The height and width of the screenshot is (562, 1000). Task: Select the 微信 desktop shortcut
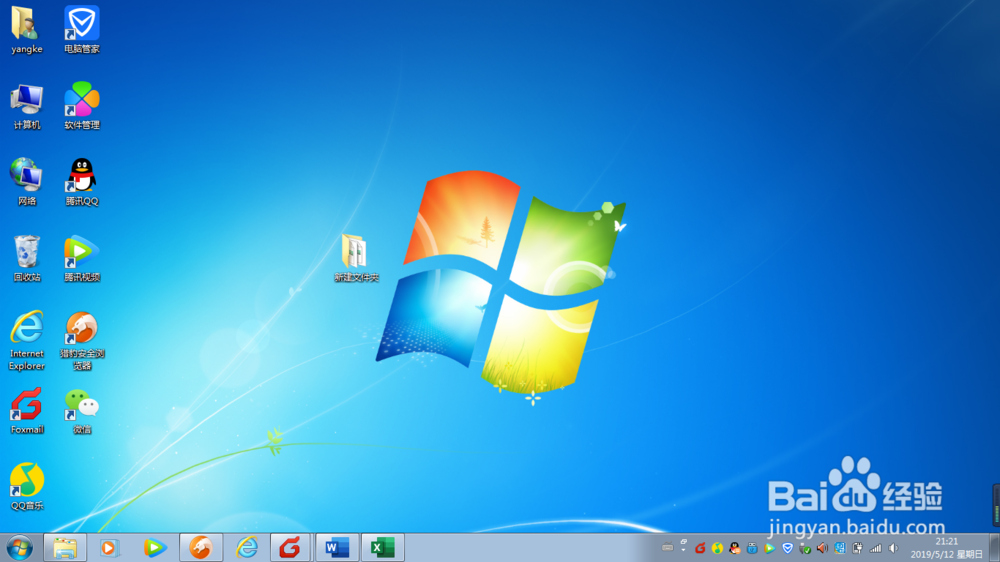pos(82,411)
